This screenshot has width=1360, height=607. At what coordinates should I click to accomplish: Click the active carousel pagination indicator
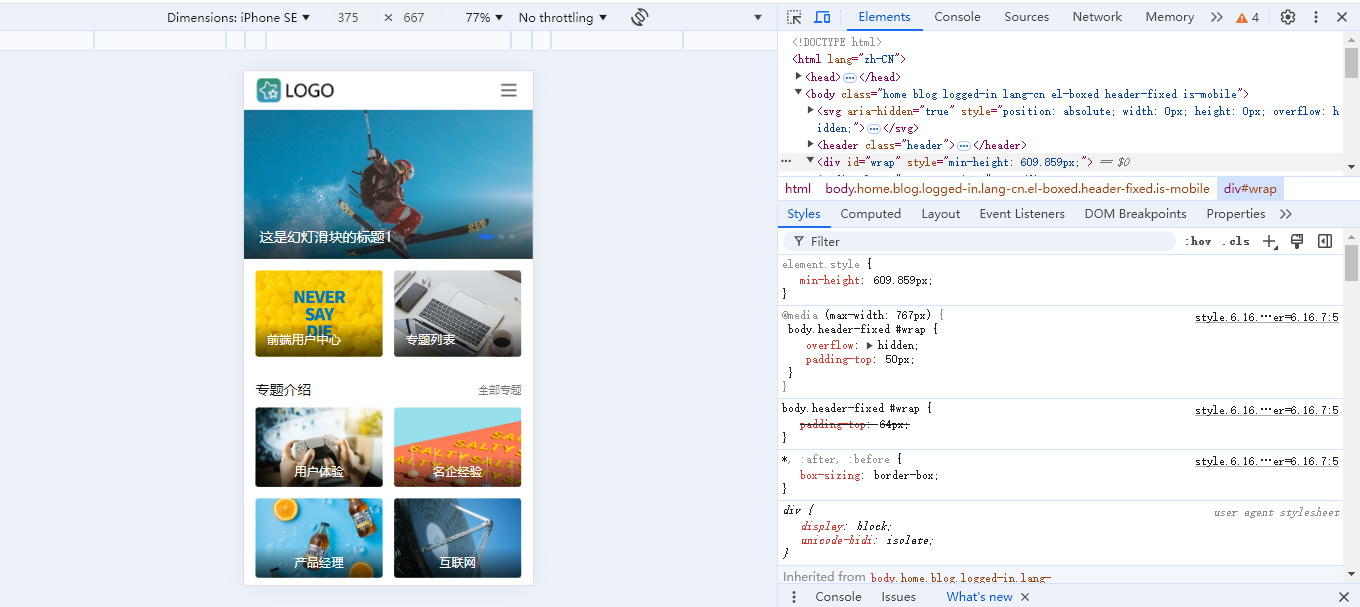pos(488,237)
